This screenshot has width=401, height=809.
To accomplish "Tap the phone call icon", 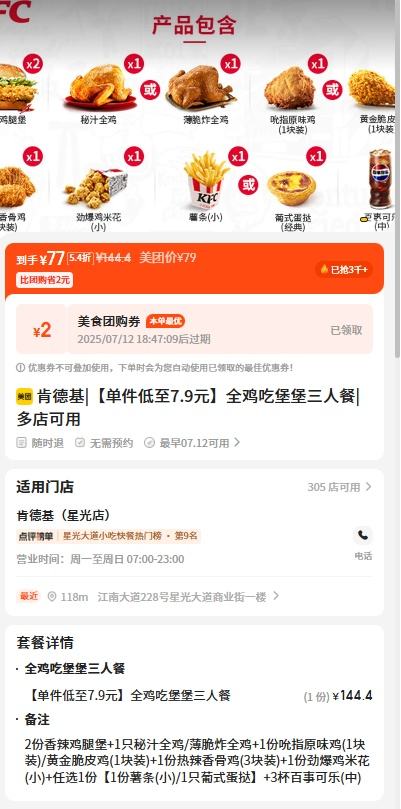I will 363,536.
